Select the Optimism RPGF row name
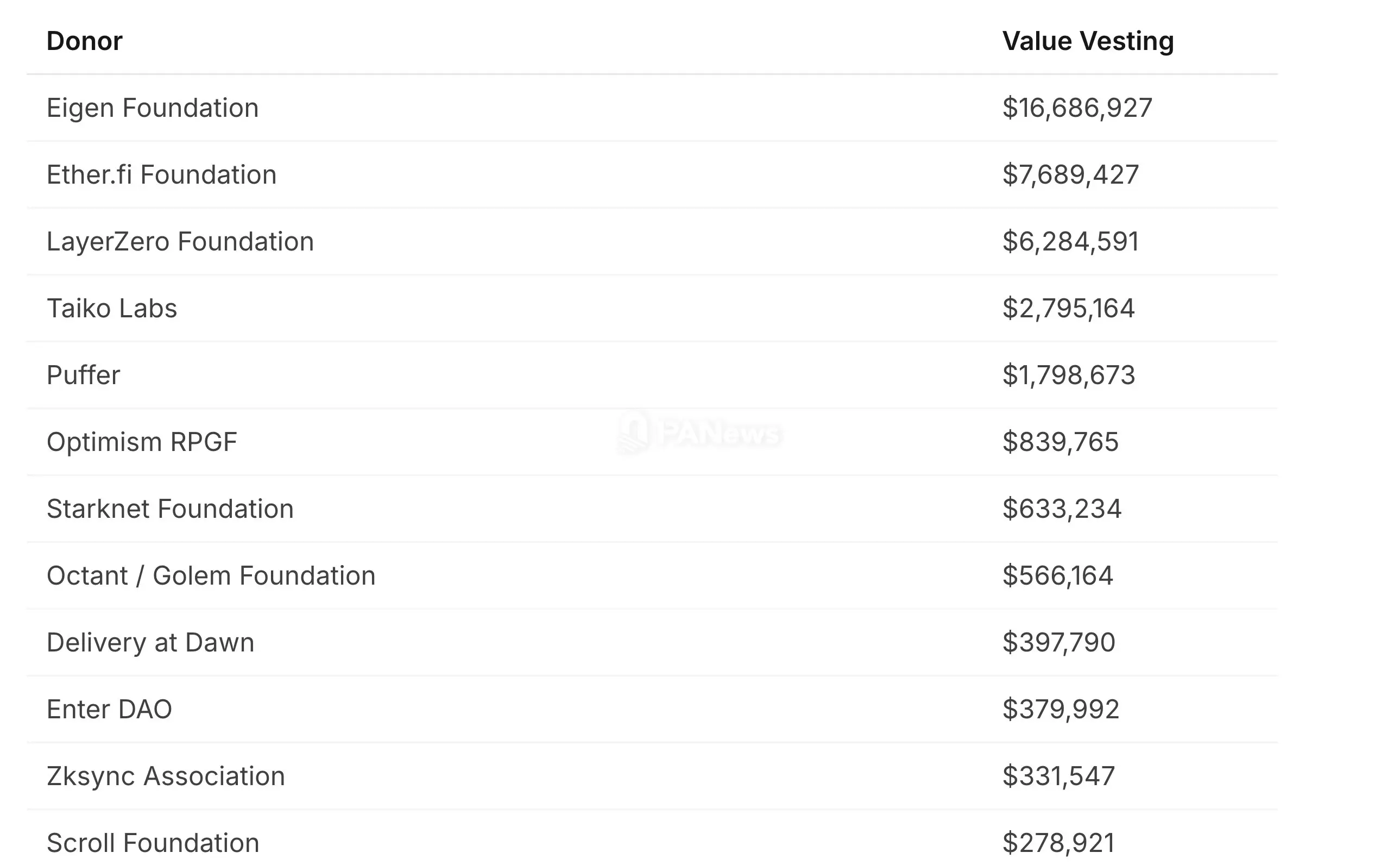This screenshot has width=1400, height=865. coord(142,442)
